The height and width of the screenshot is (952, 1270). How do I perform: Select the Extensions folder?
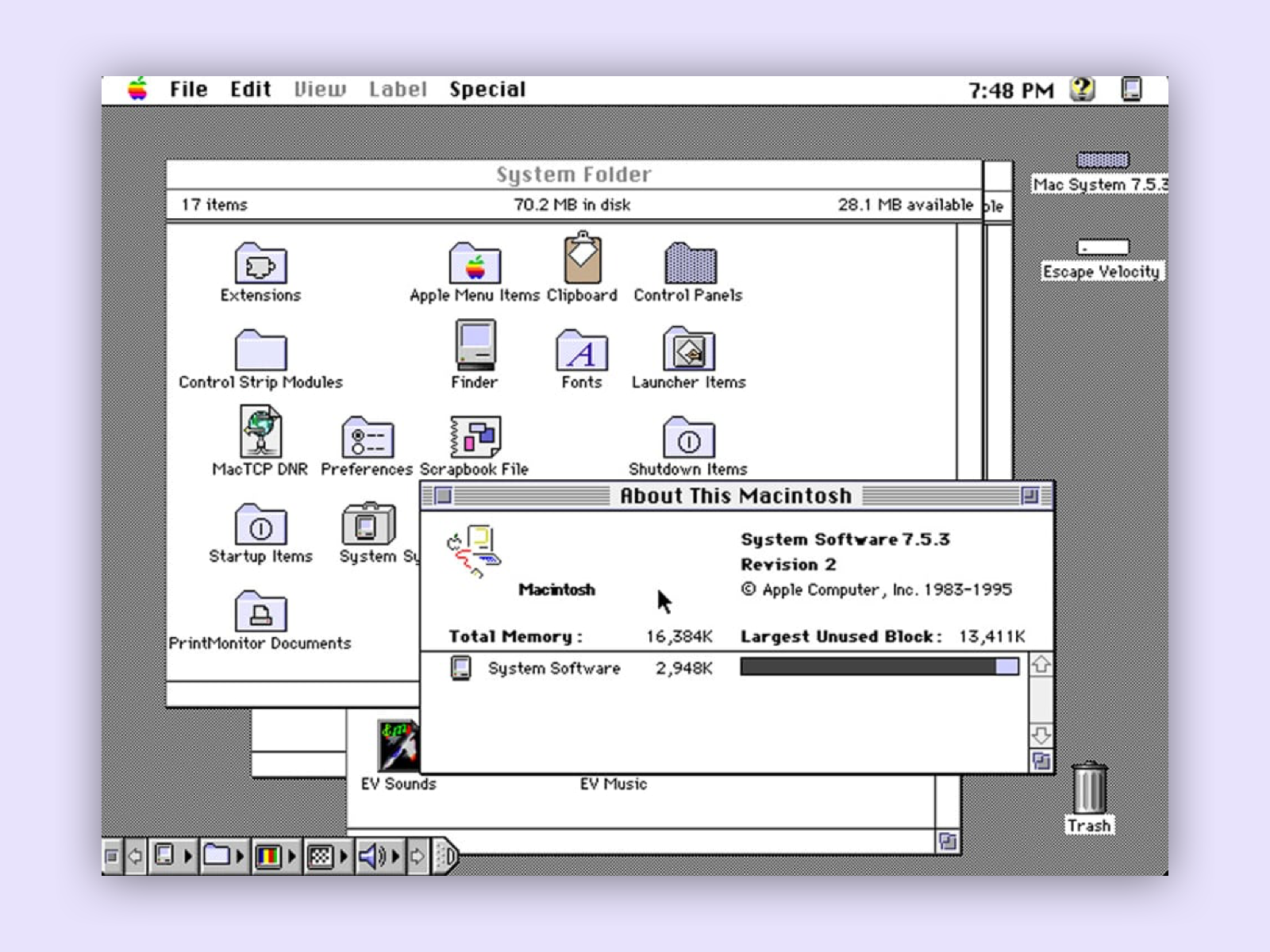coord(260,263)
